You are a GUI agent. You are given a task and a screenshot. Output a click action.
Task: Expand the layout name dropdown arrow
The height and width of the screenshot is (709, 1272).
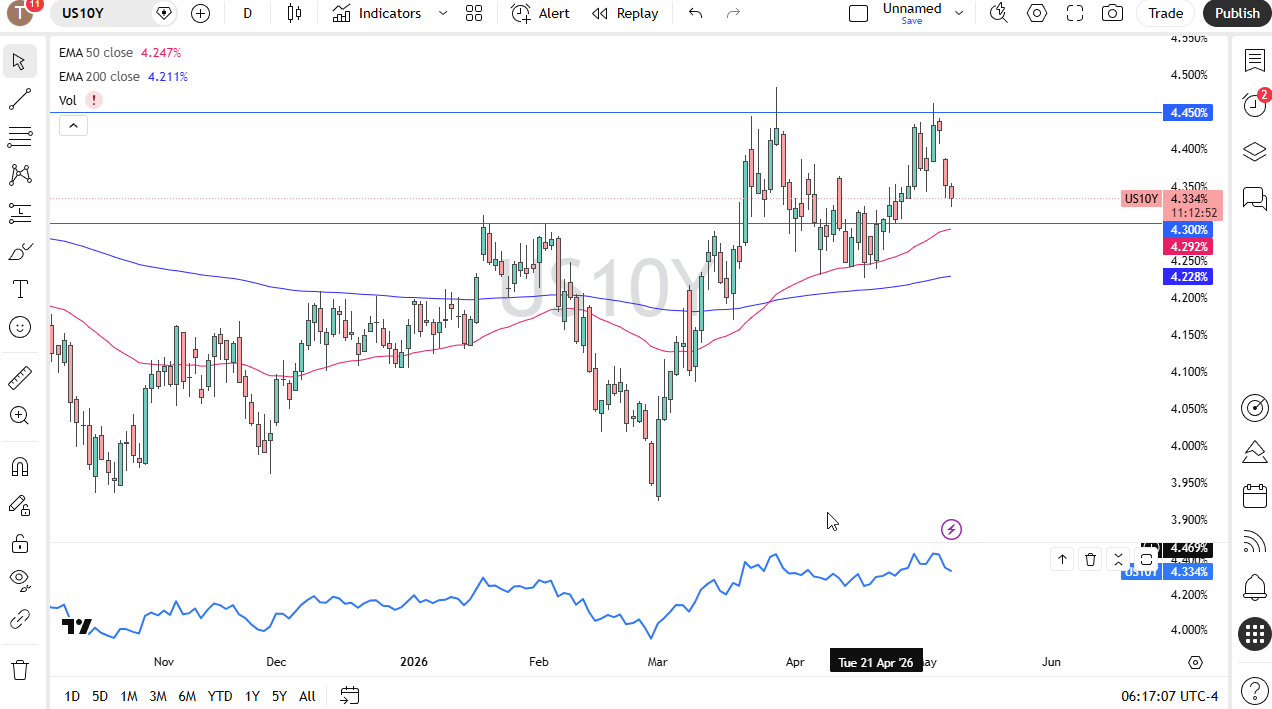pos(959,13)
